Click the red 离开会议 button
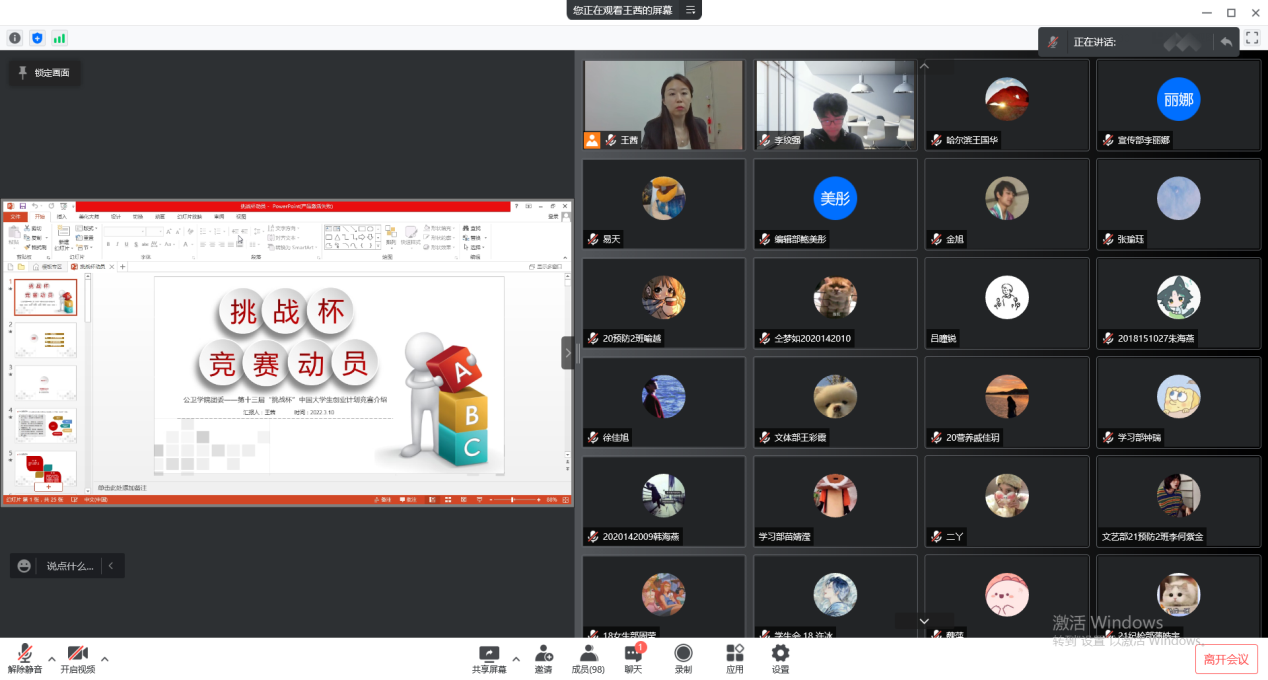Screen dimensions: 1268x680 pyautogui.click(x=1225, y=659)
